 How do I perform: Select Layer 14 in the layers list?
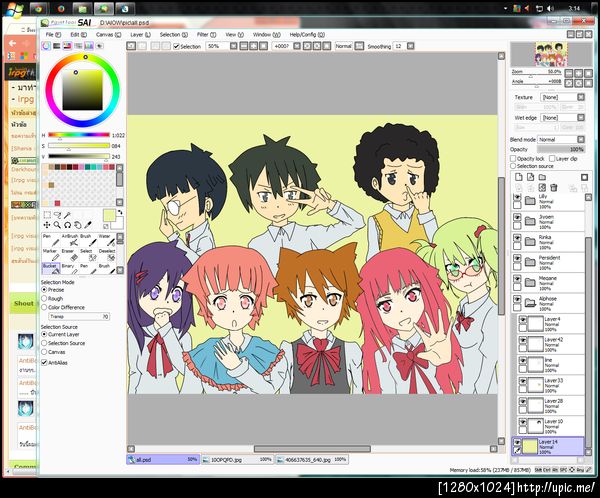[548, 446]
